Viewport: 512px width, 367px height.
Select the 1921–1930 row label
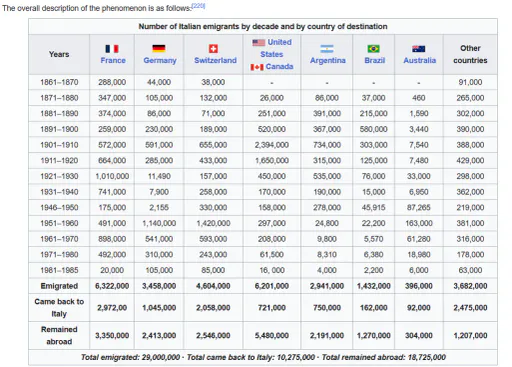tap(59, 176)
